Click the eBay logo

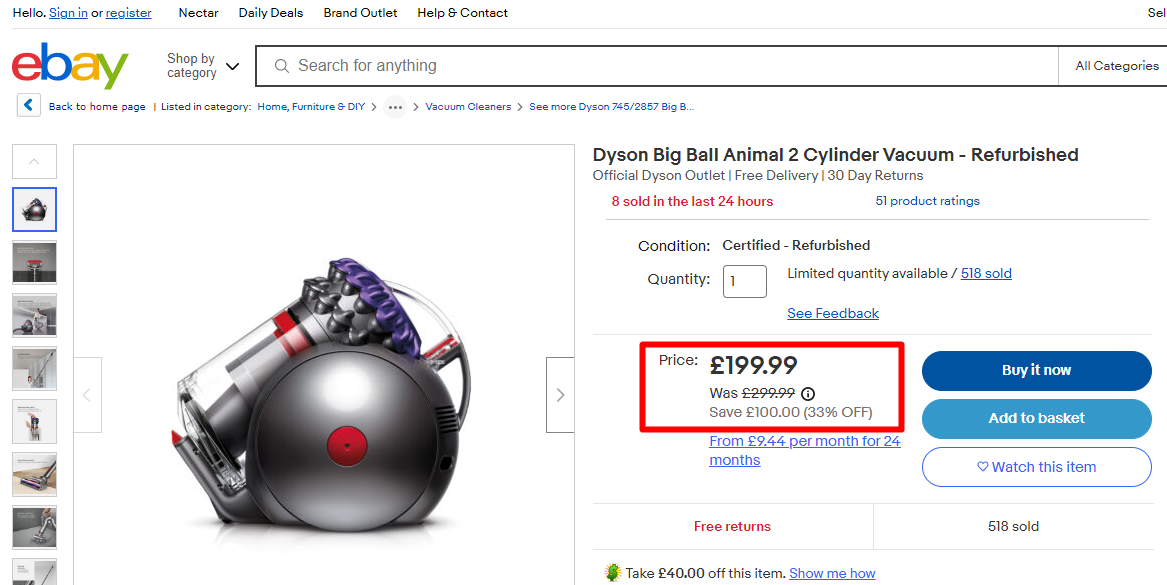click(70, 66)
